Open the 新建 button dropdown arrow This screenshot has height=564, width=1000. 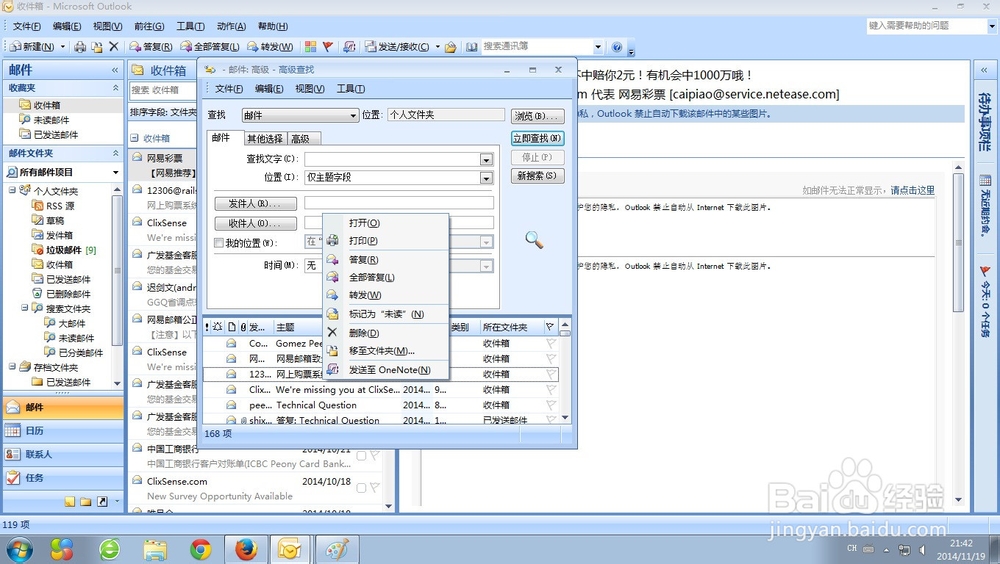[x=62, y=47]
